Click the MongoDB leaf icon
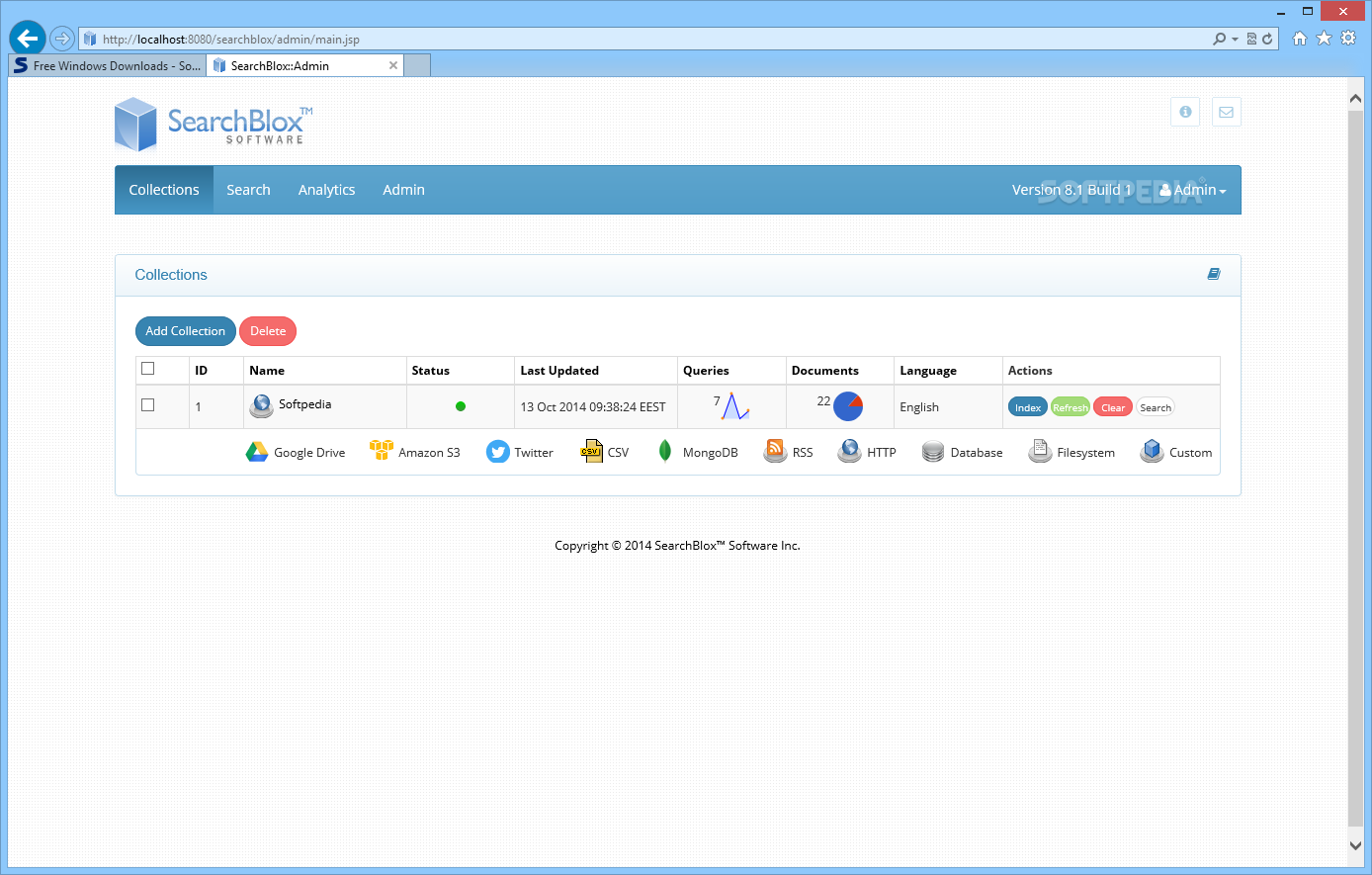1372x875 pixels. click(665, 452)
